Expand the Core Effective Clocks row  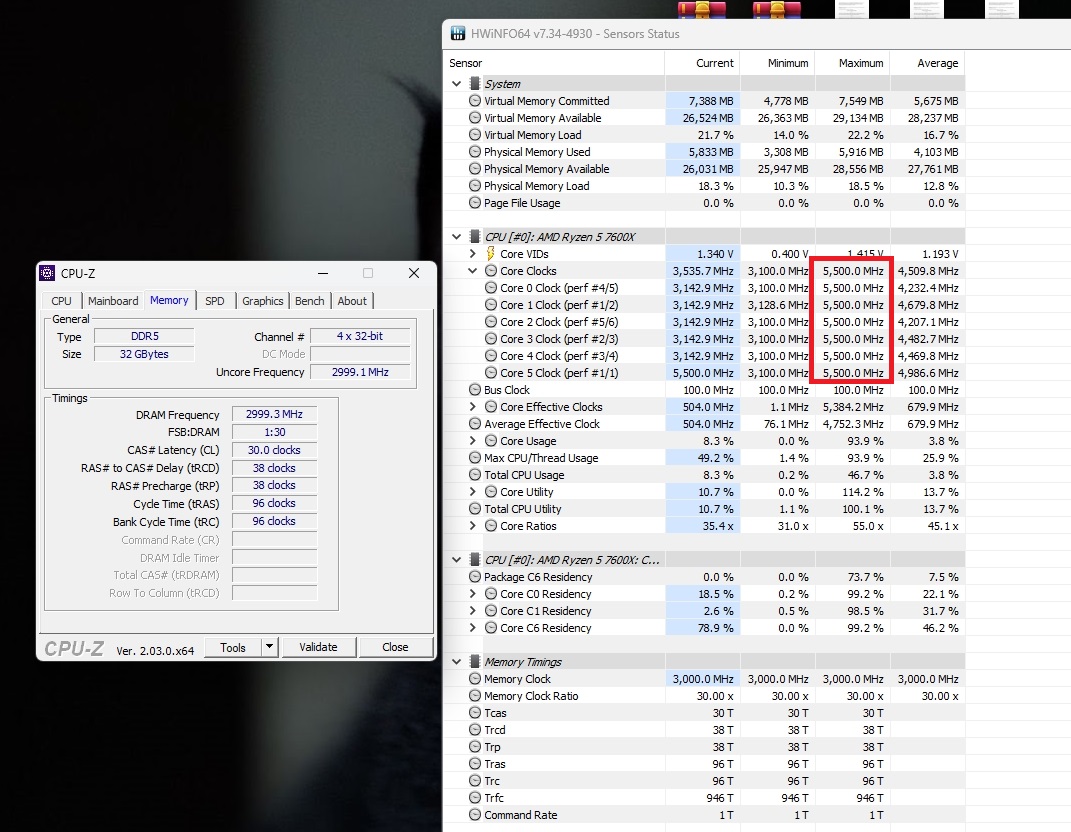click(x=472, y=406)
